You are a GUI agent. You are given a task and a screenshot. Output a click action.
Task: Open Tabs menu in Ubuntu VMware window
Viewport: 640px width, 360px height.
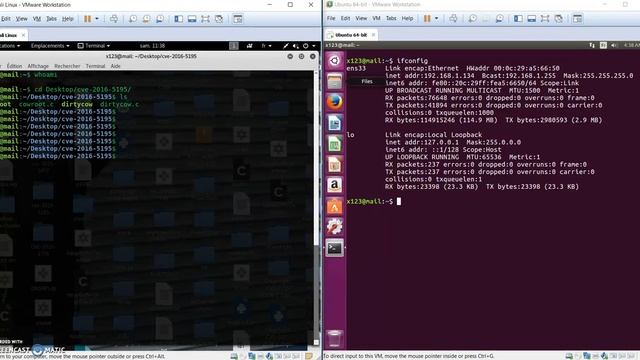click(391, 18)
